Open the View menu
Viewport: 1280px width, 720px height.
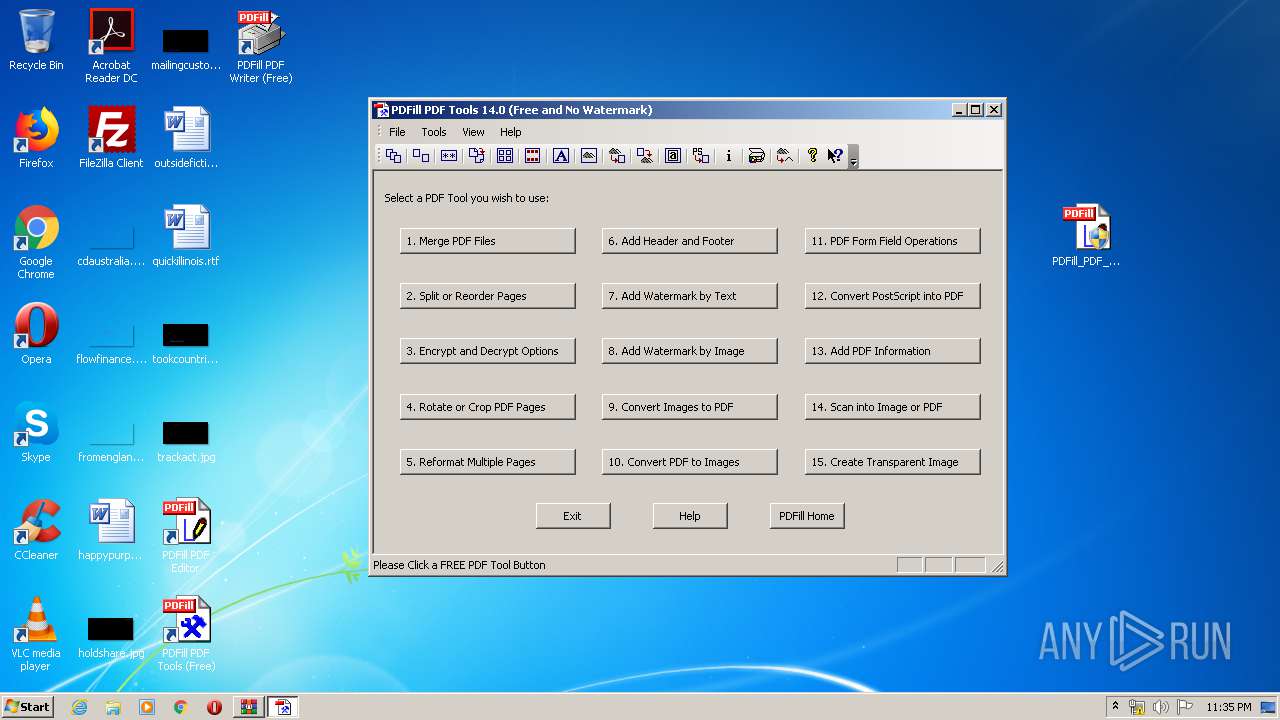473,132
